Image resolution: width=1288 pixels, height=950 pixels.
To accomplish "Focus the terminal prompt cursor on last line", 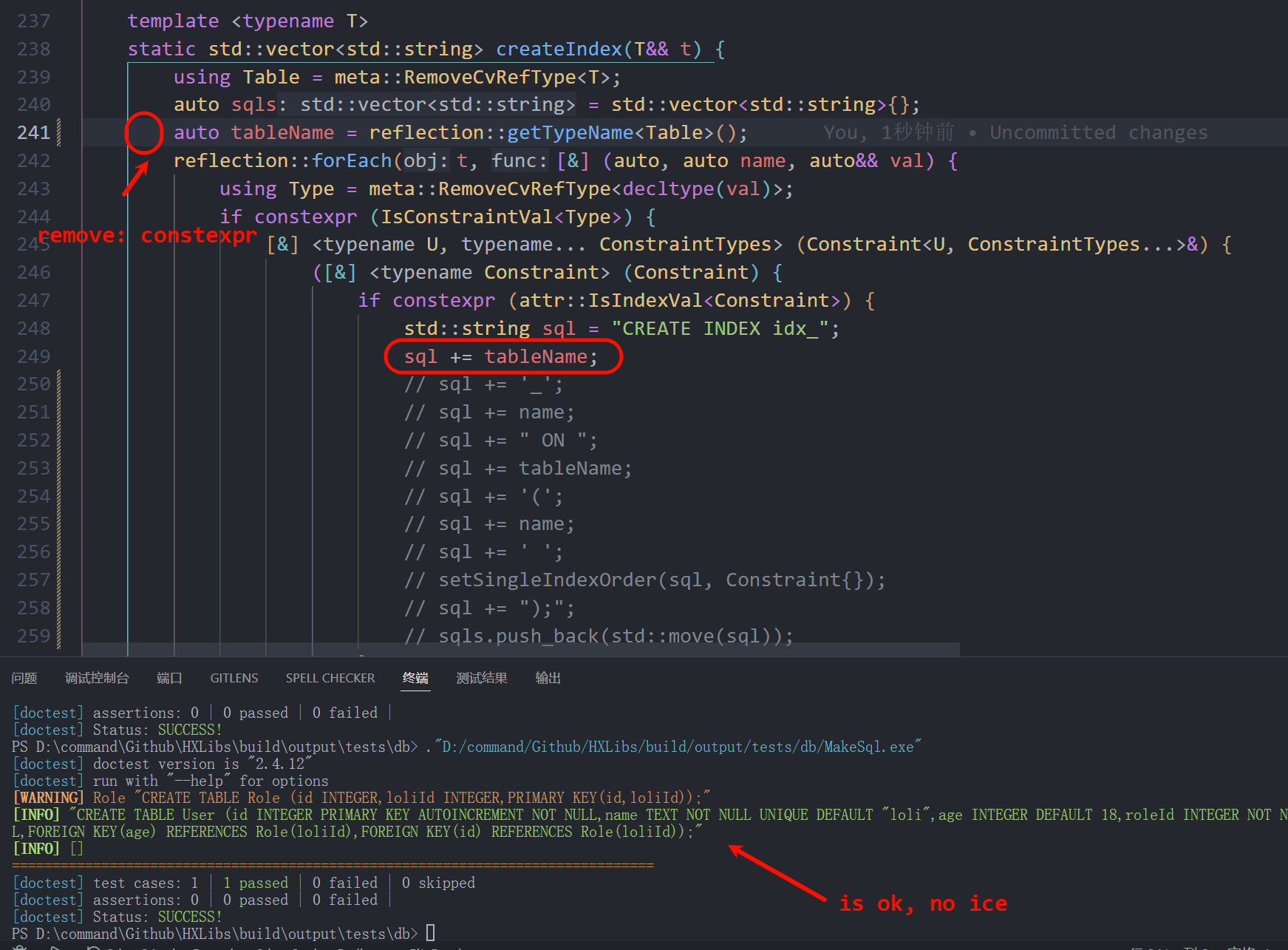I will 430,933.
